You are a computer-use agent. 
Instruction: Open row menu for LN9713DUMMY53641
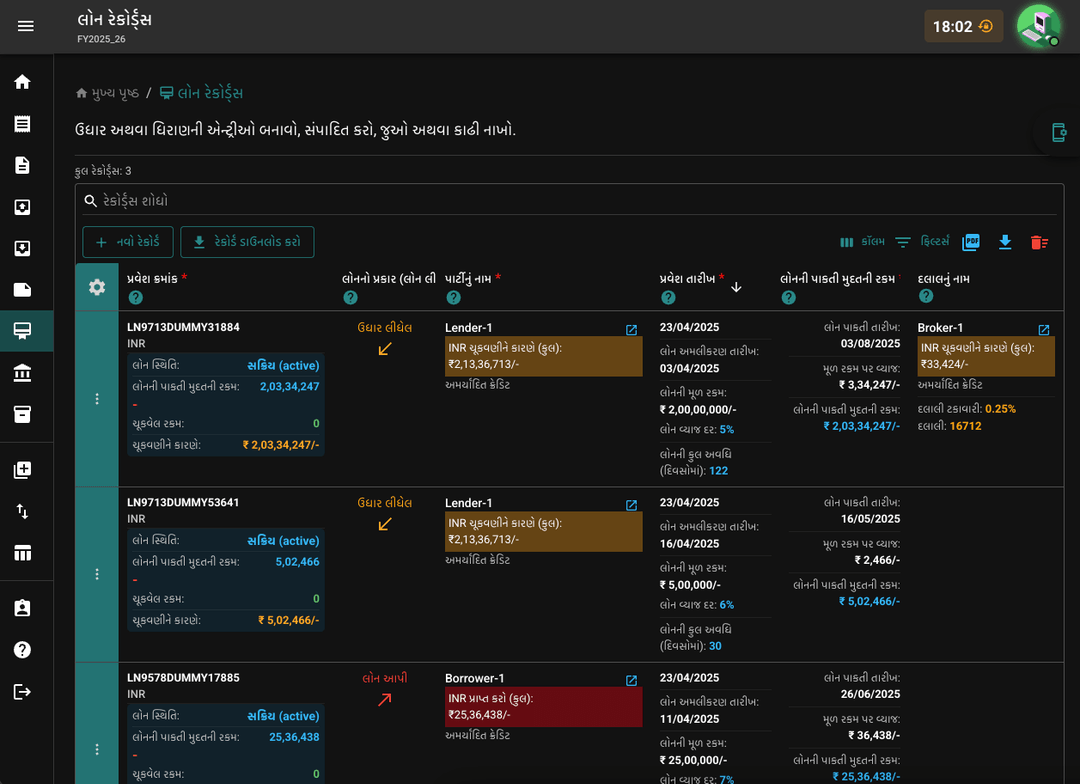click(x=97, y=574)
